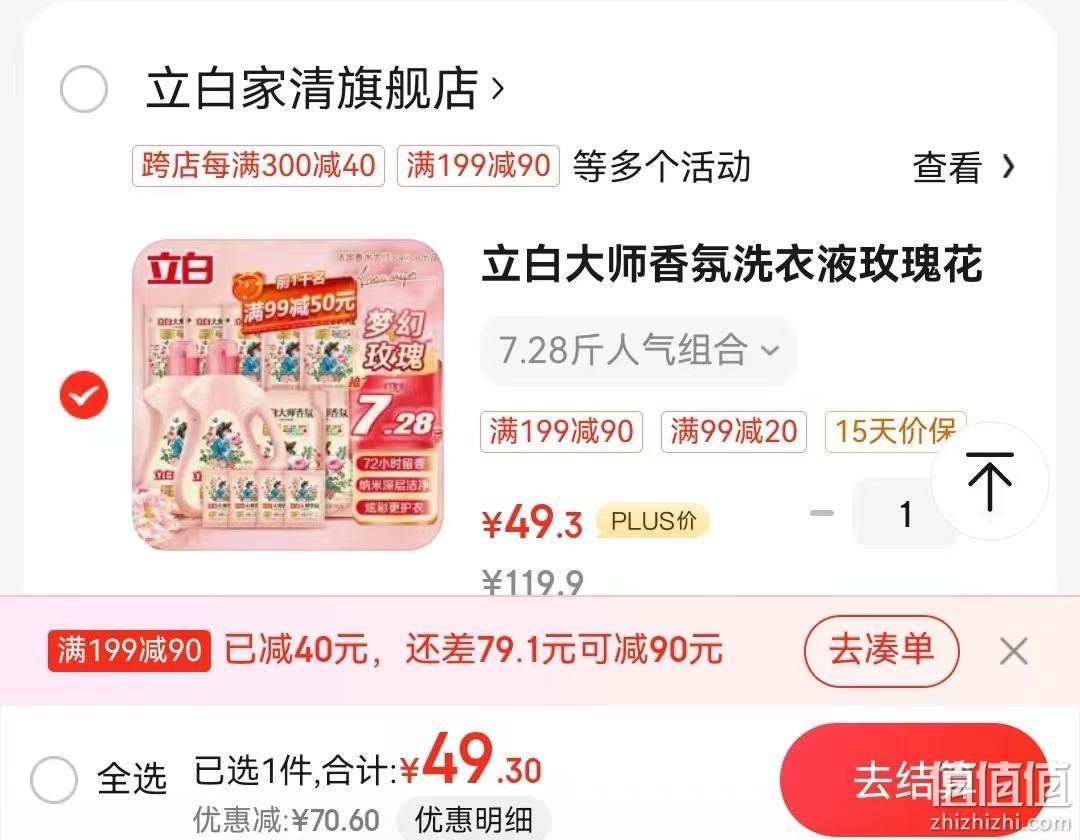Tap the 跨店每满300减40 promotion tag
The height and width of the screenshot is (840, 1080).
click(x=258, y=166)
